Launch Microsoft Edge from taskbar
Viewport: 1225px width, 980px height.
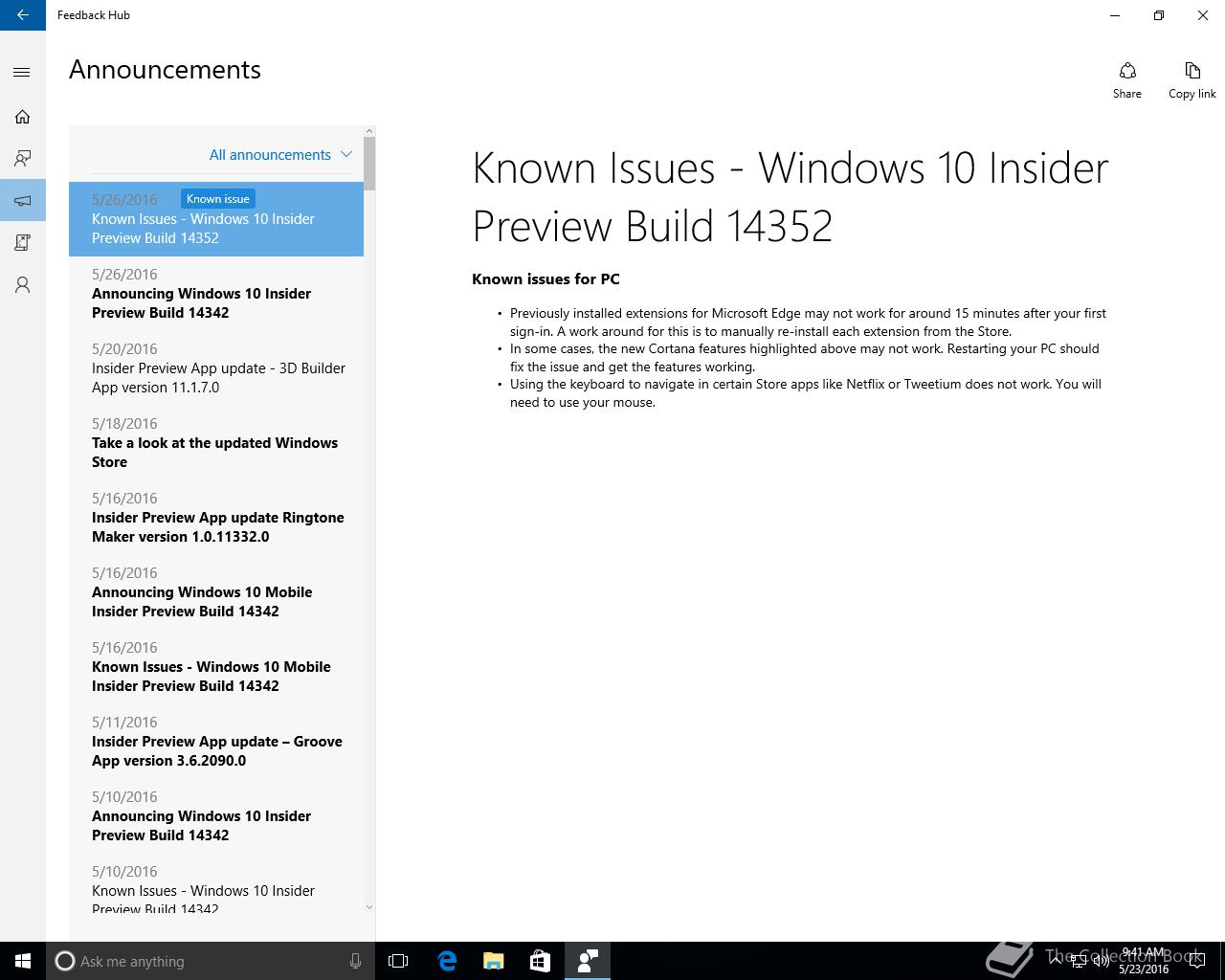[x=447, y=961]
